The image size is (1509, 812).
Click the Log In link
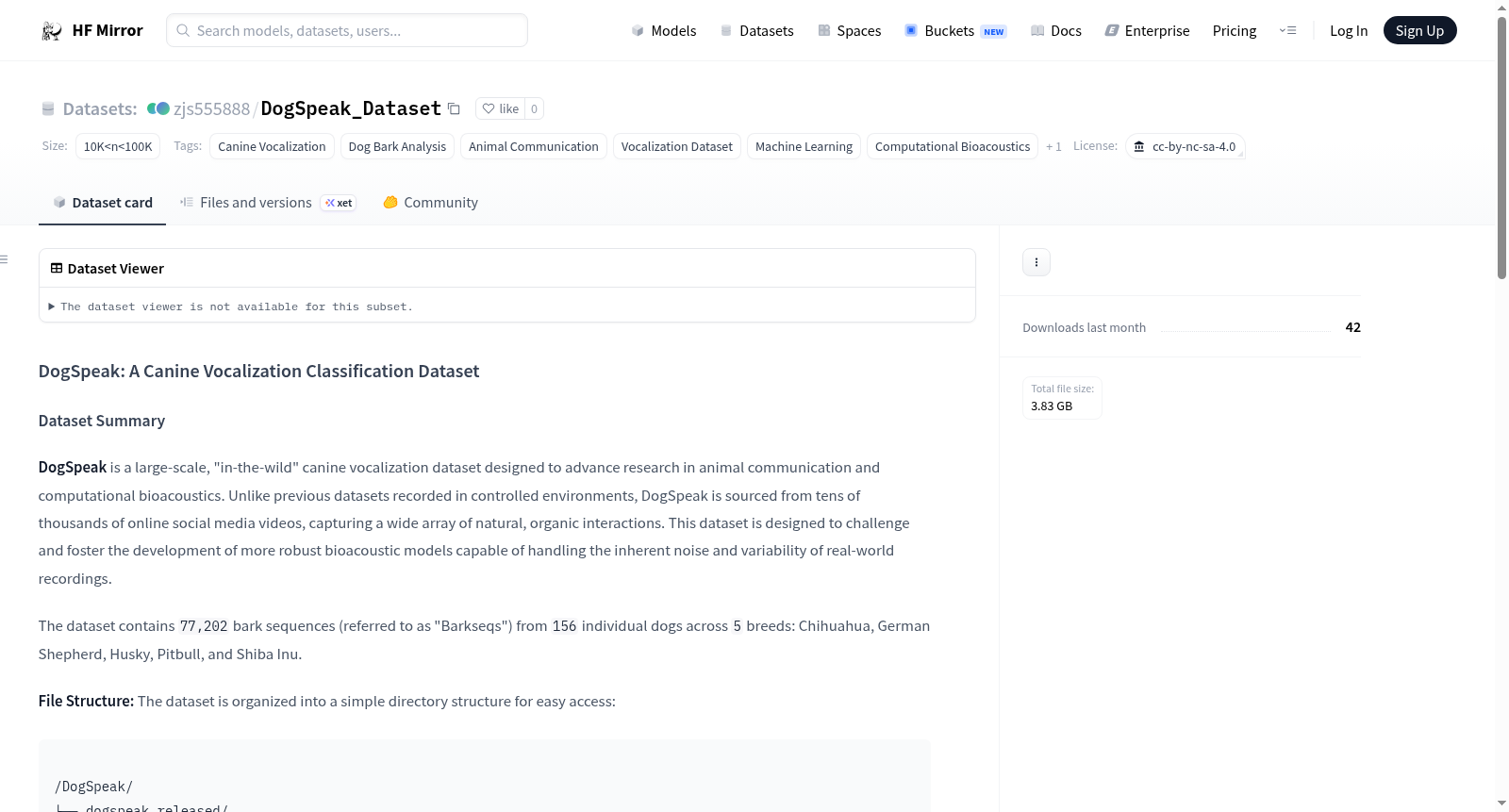click(1349, 30)
